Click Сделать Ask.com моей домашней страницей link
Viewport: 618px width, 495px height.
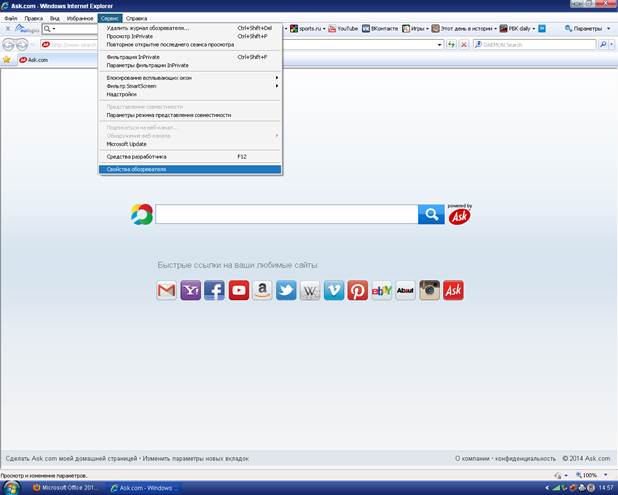pyautogui.click(x=71, y=459)
